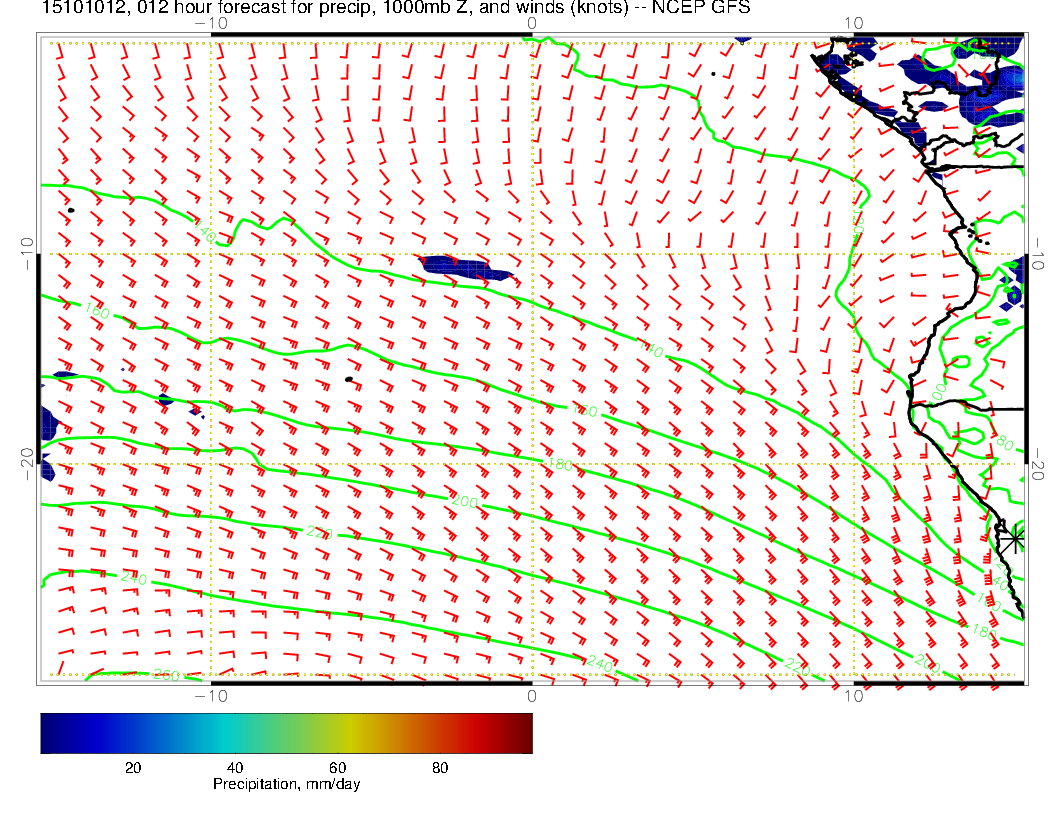Click the black asterisk marker on the coast
Screen dimensions: 1056x816
click(1015, 538)
